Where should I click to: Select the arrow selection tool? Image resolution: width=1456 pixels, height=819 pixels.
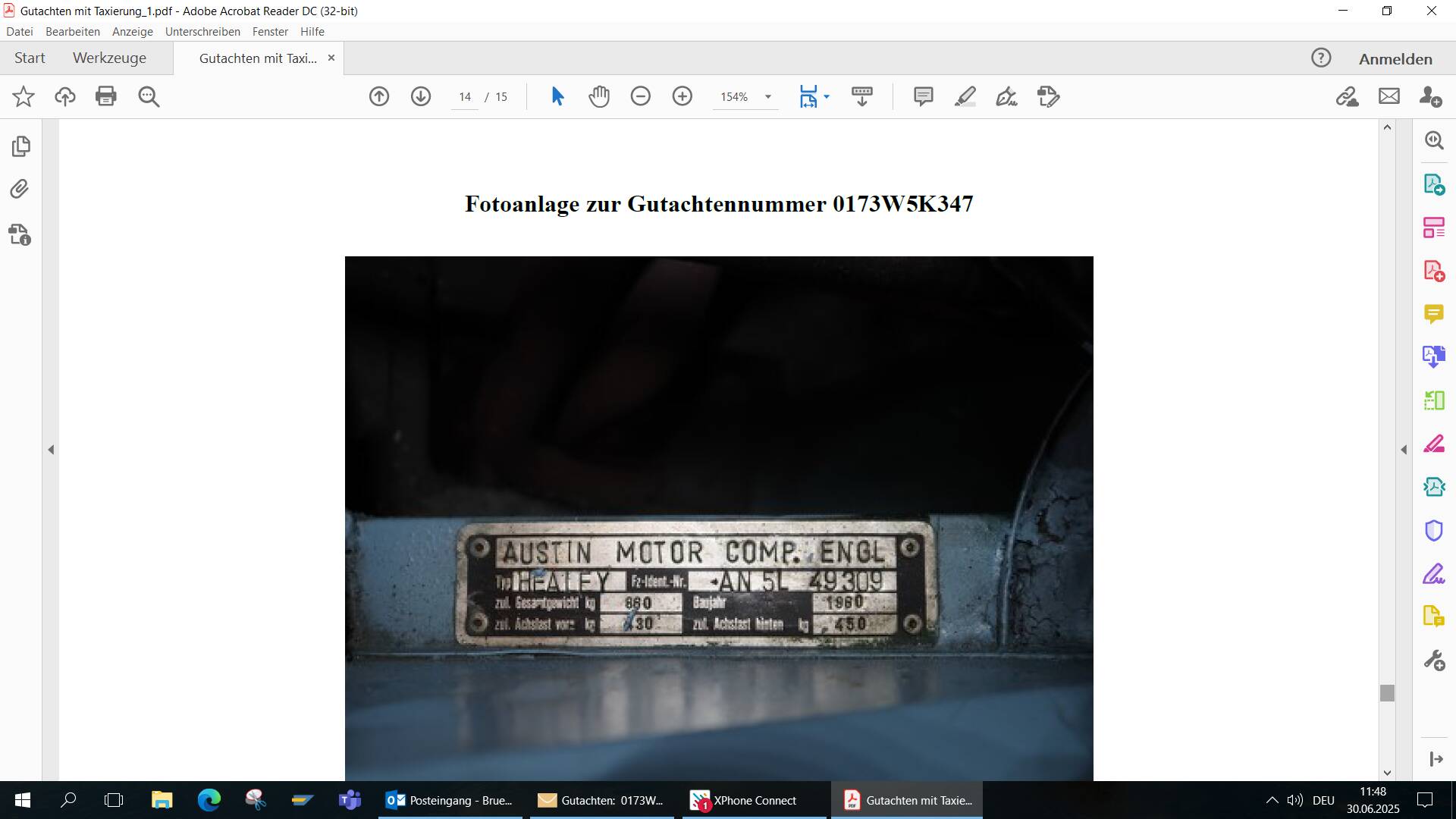click(557, 96)
